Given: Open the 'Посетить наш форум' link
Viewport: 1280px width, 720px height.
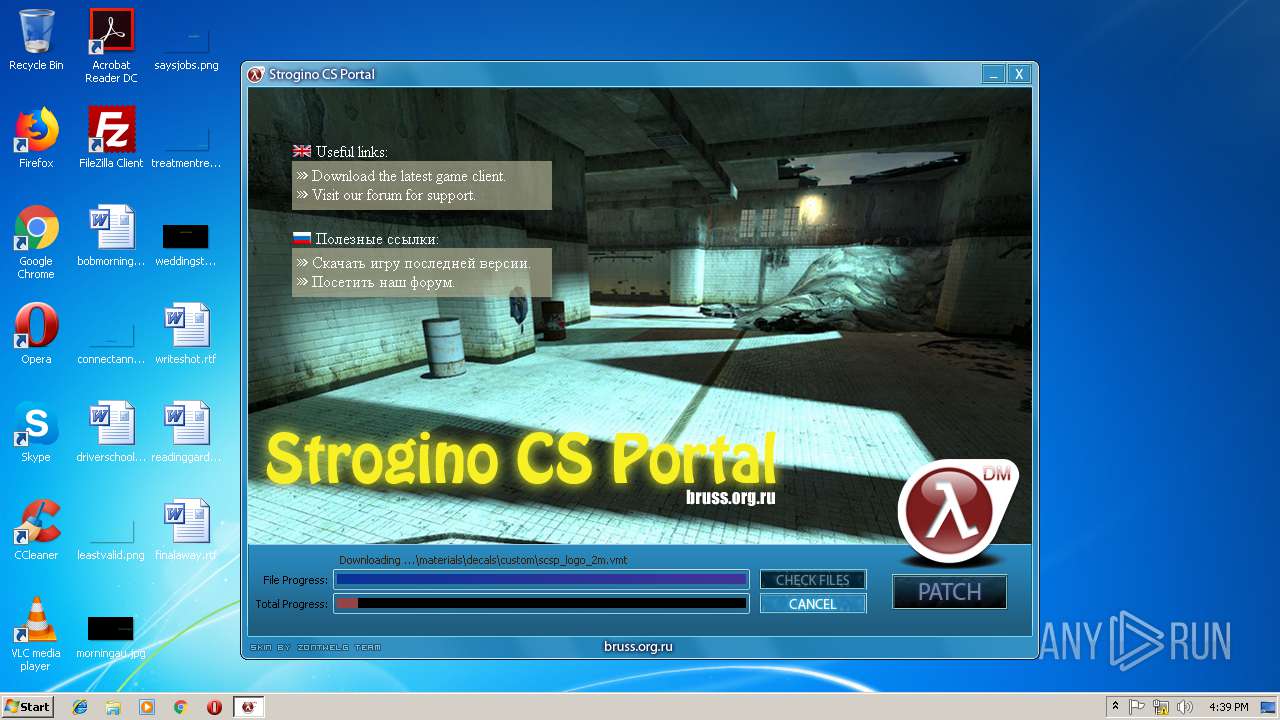Looking at the screenshot, I should pos(383,282).
